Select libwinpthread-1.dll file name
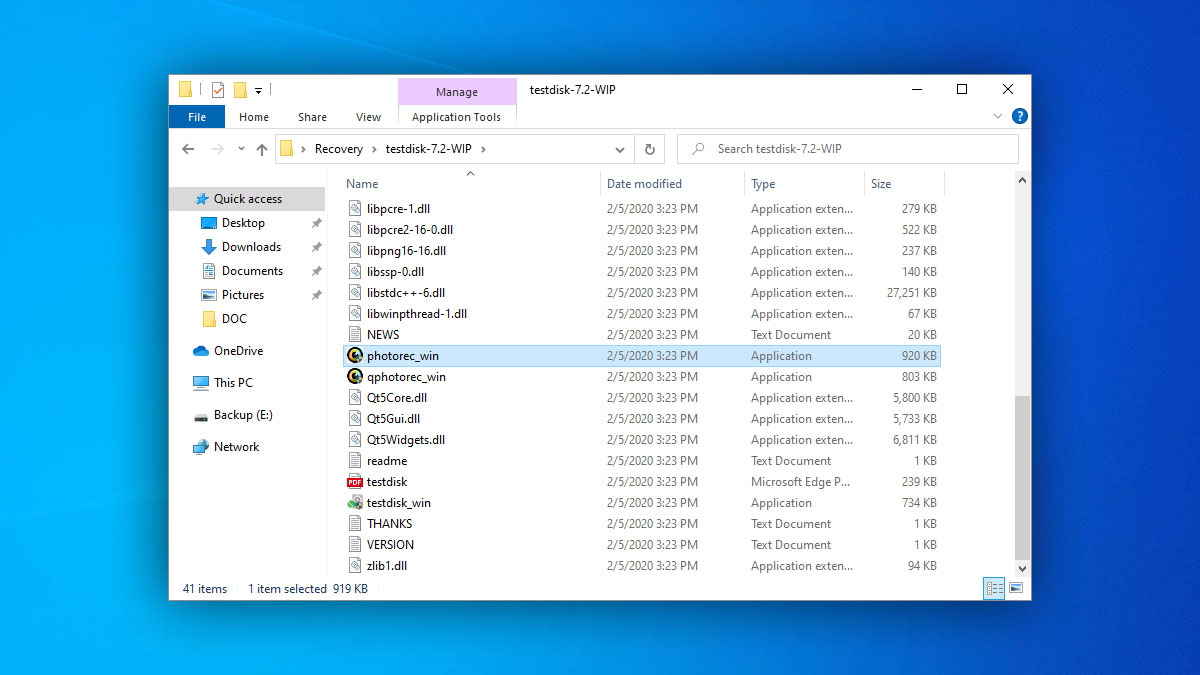This screenshot has width=1200, height=675. 417,314
